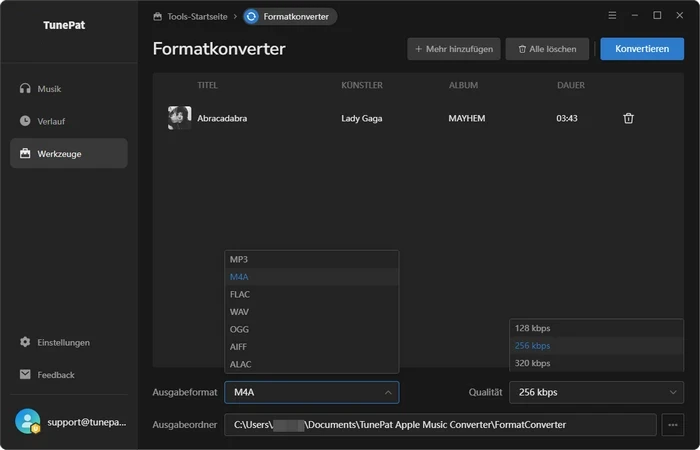Click the ALBUM column header

pos(463,85)
